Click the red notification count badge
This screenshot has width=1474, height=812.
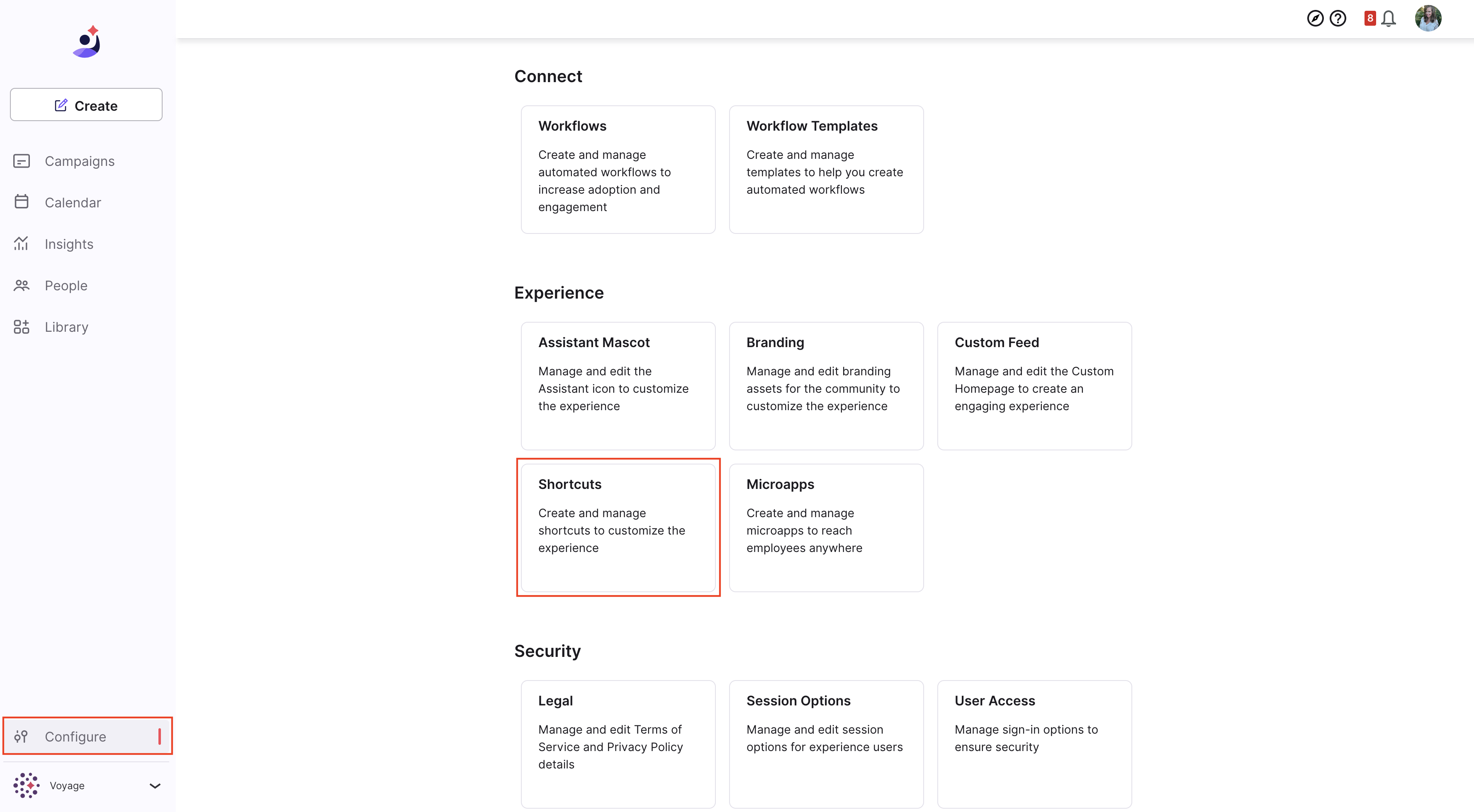point(1370,18)
